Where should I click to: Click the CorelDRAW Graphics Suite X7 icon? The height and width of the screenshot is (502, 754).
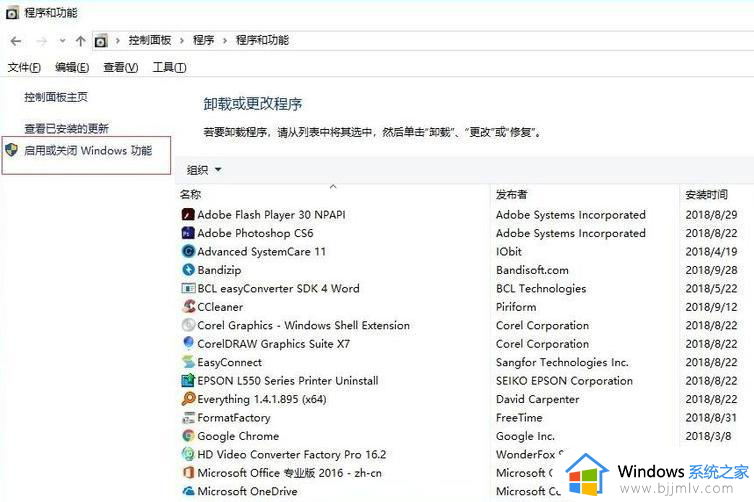coord(188,343)
